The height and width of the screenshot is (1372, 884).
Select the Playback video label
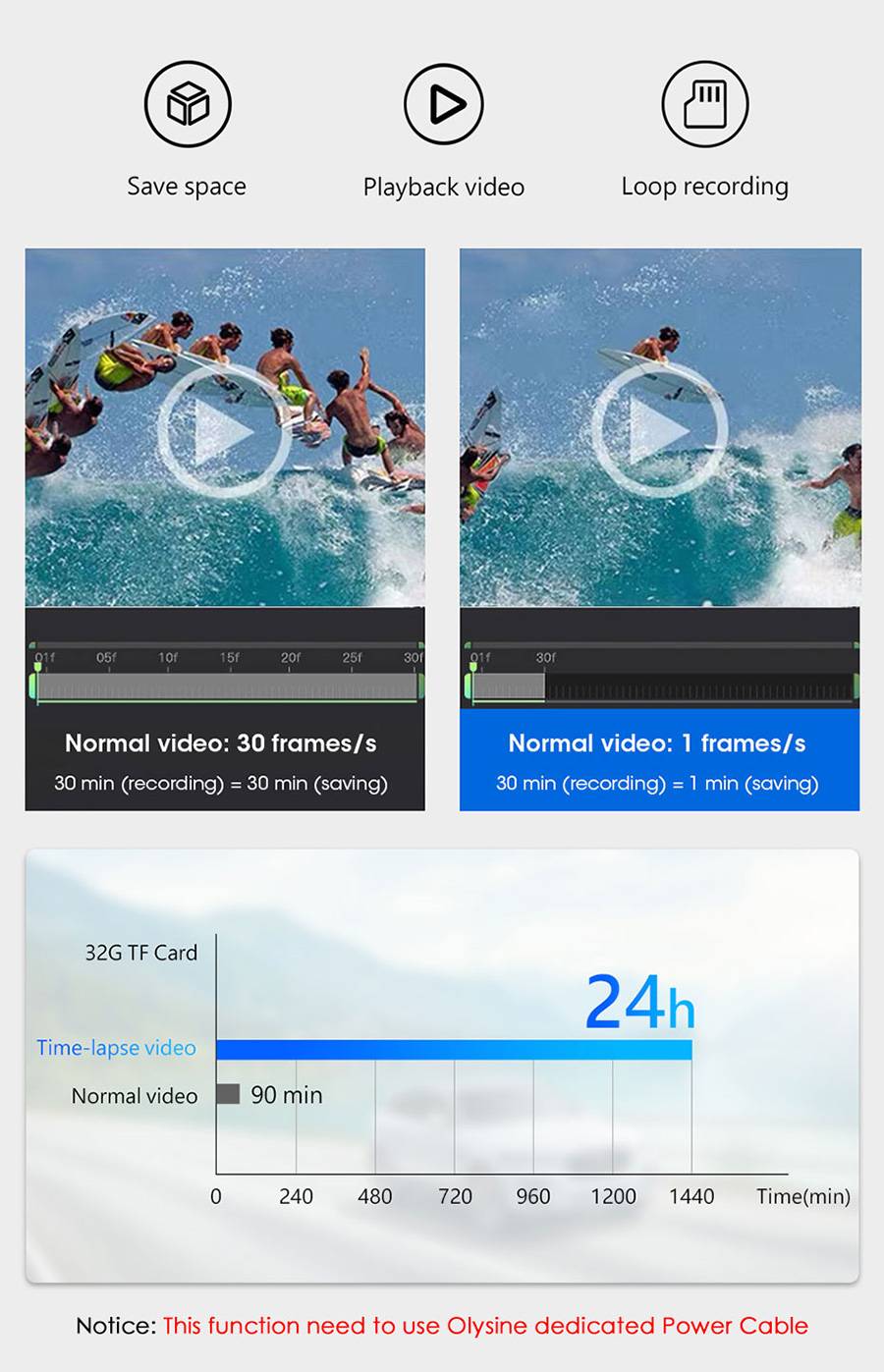444,187
